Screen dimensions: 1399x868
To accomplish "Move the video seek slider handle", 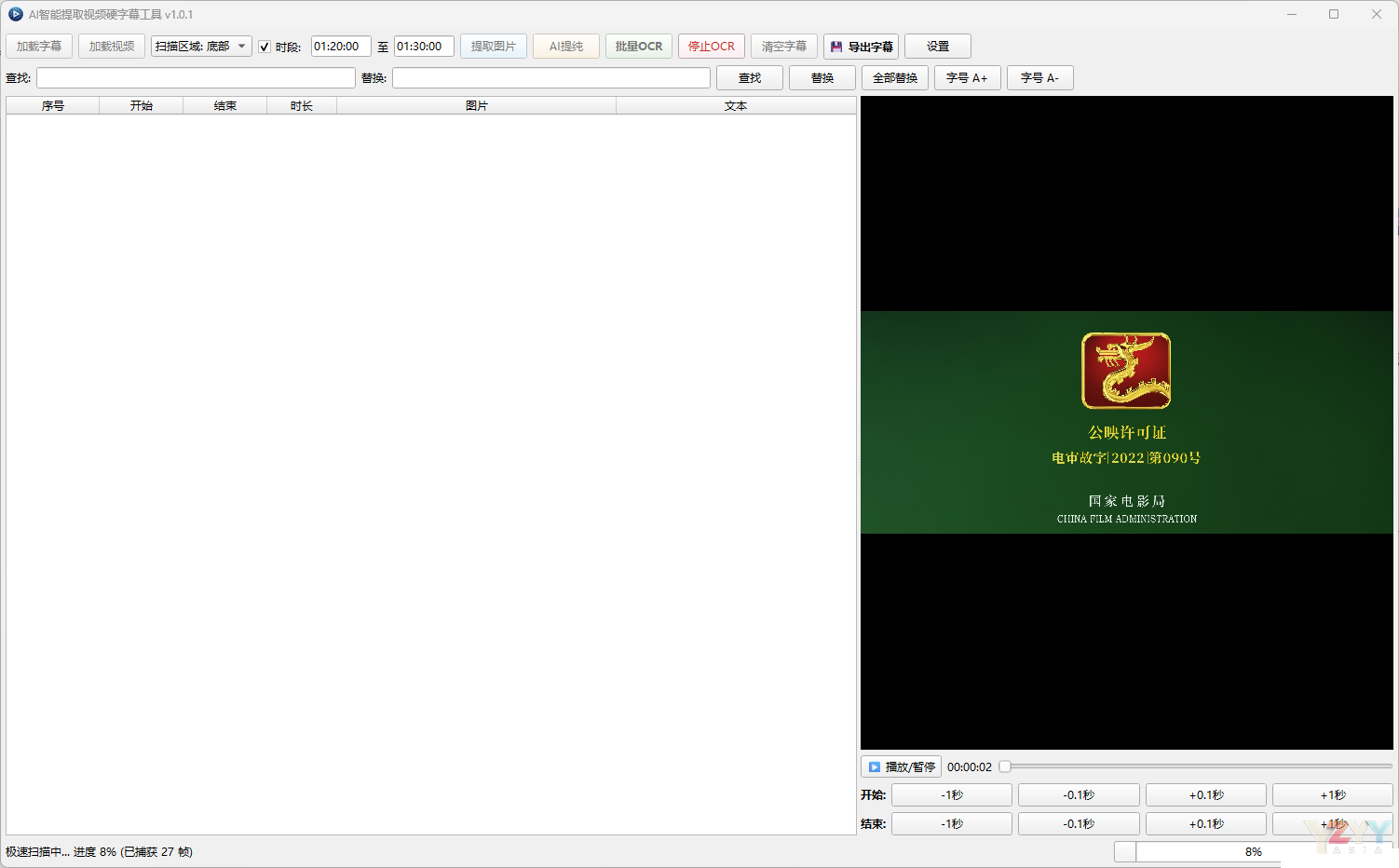I will click(1005, 766).
